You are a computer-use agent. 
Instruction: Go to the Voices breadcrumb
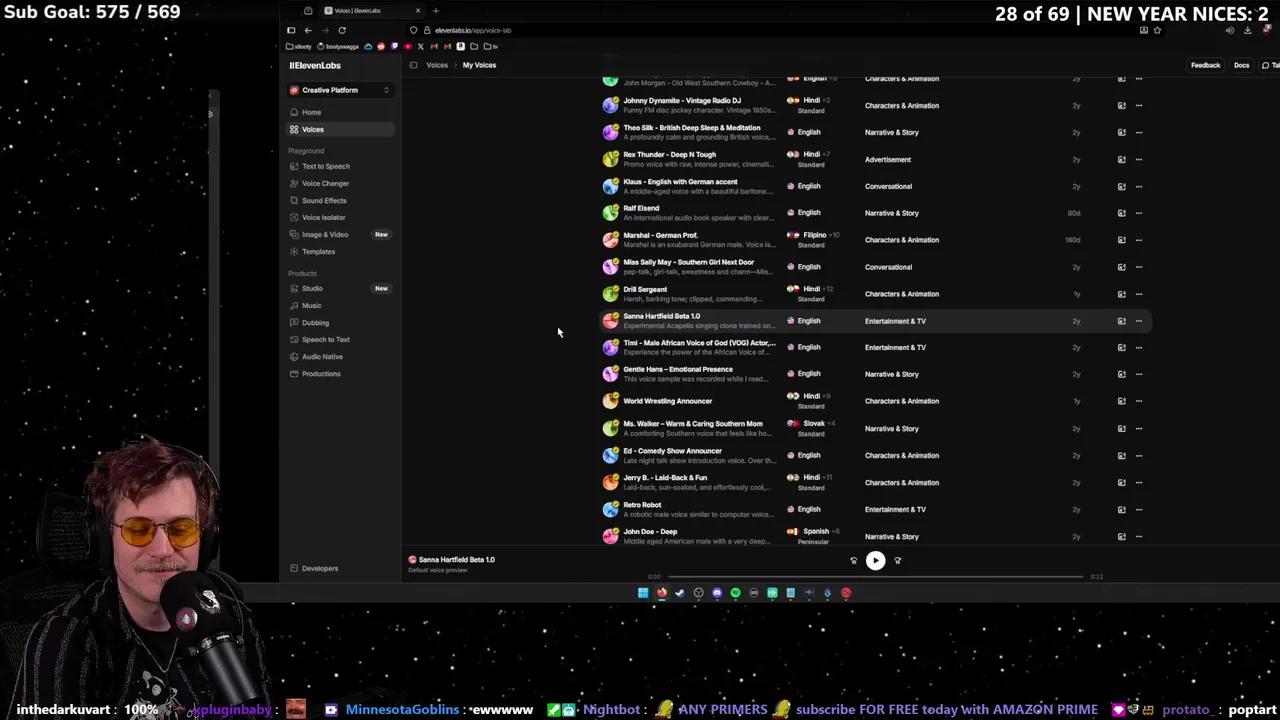pos(437,65)
